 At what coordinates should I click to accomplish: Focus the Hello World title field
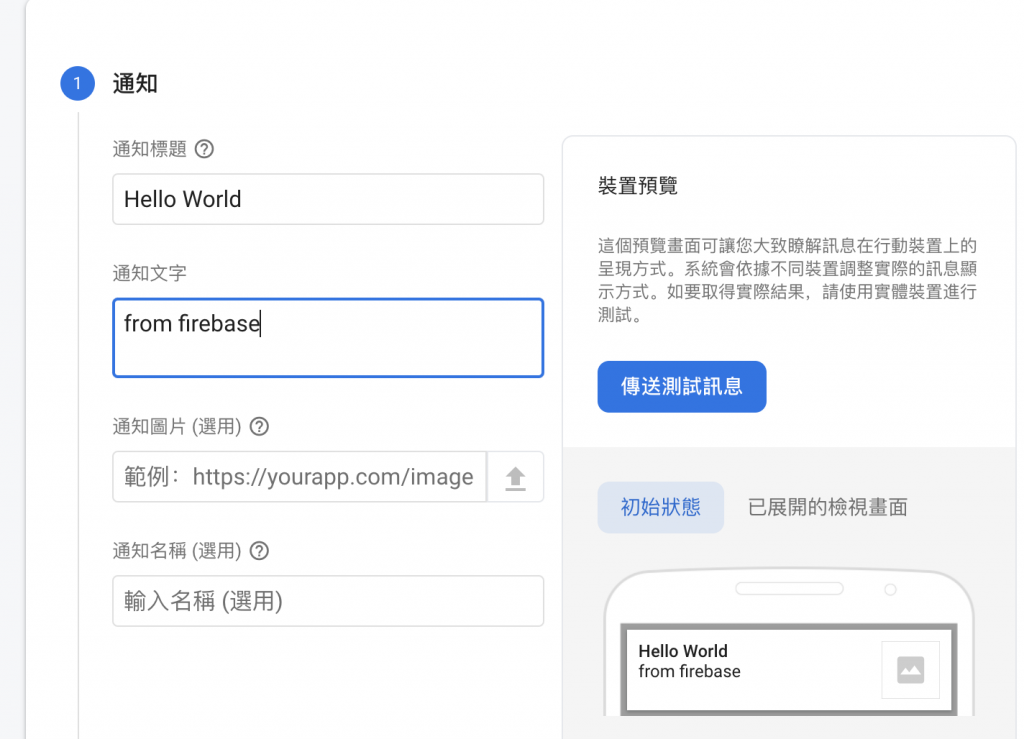pyautogui.click(x=328, y=199)
